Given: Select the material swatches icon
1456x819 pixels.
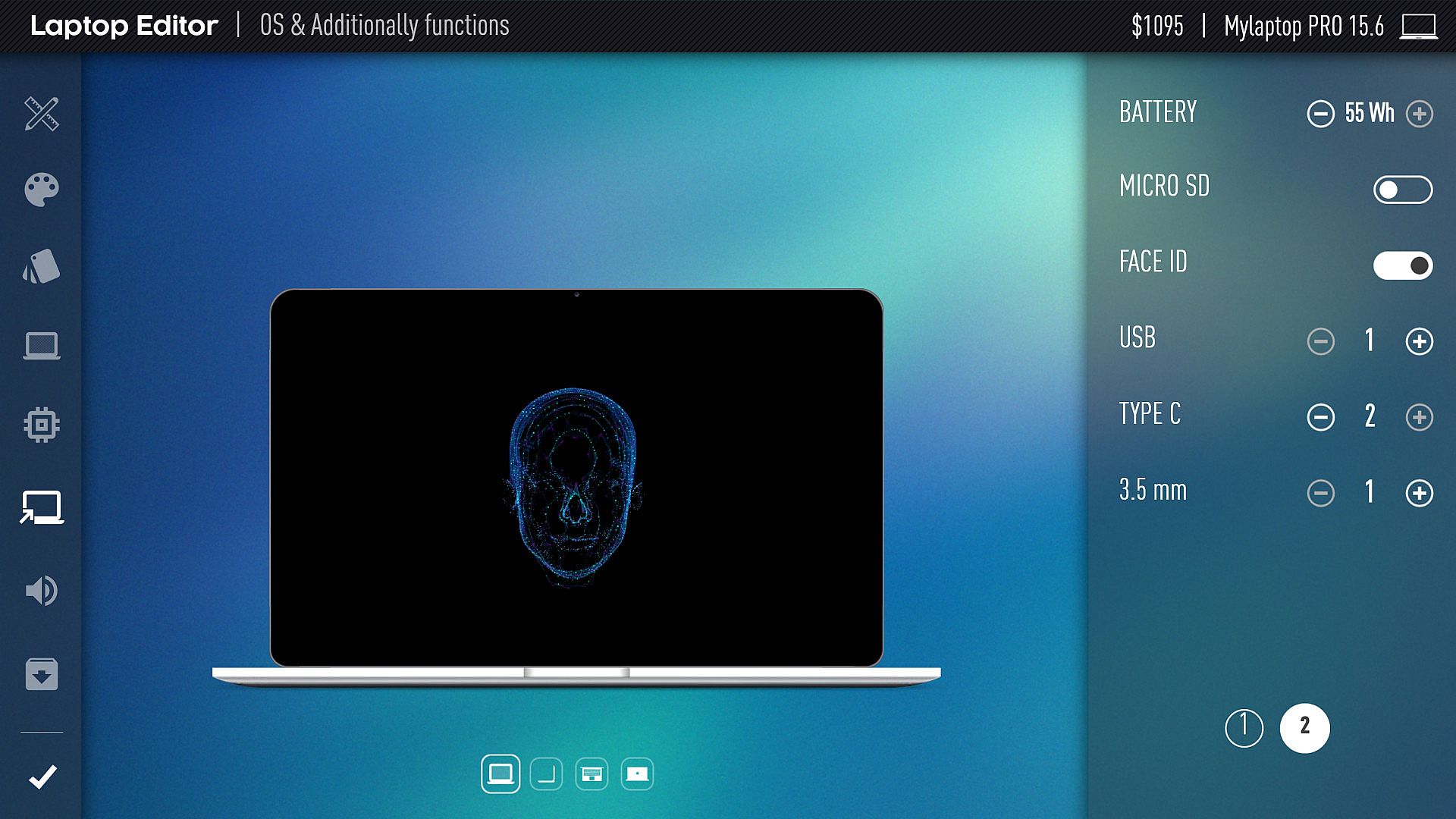Looking at the screenshot, I should point(42,266).
